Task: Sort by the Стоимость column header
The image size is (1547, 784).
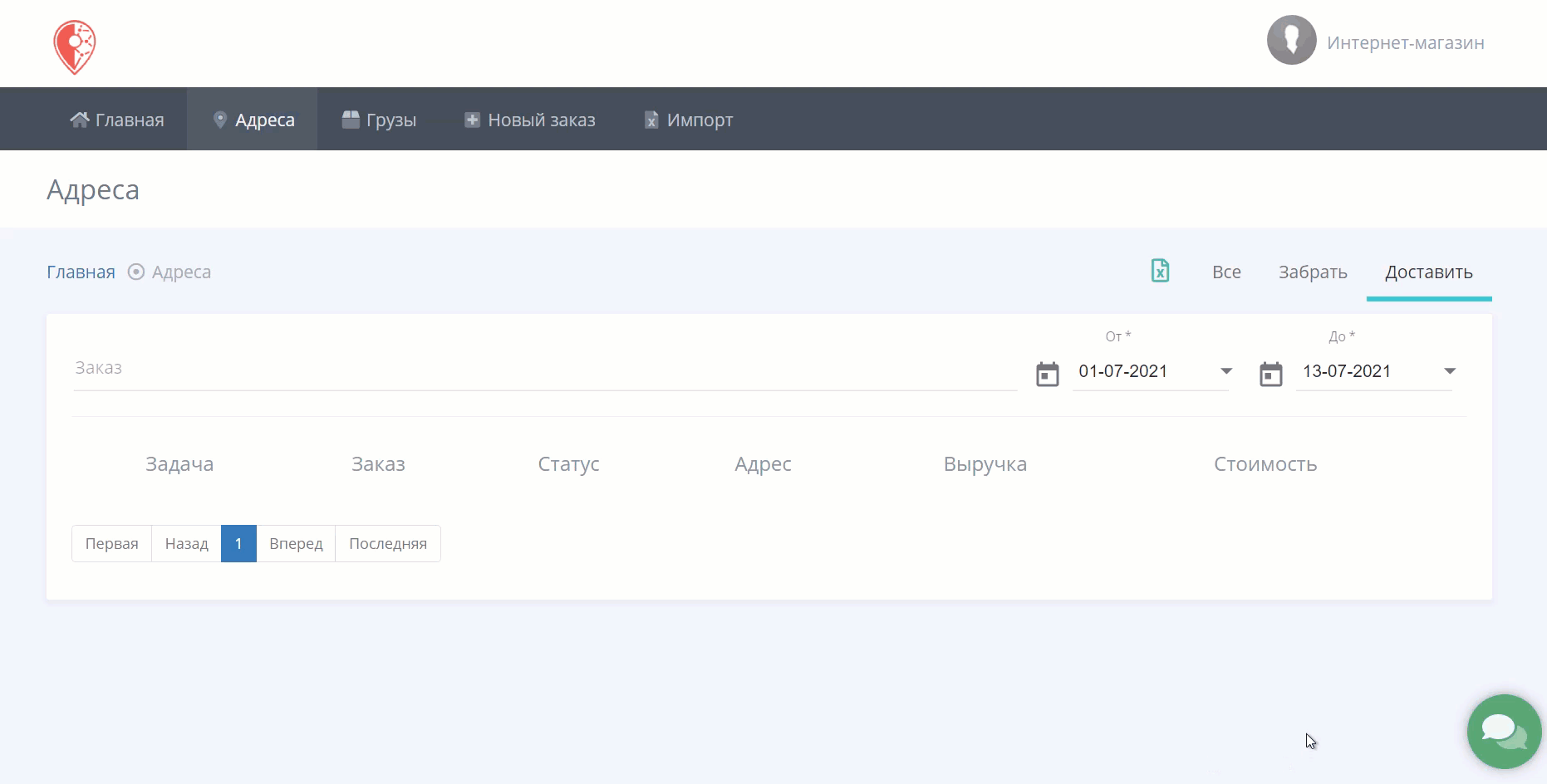Action: pos(1265,463)
